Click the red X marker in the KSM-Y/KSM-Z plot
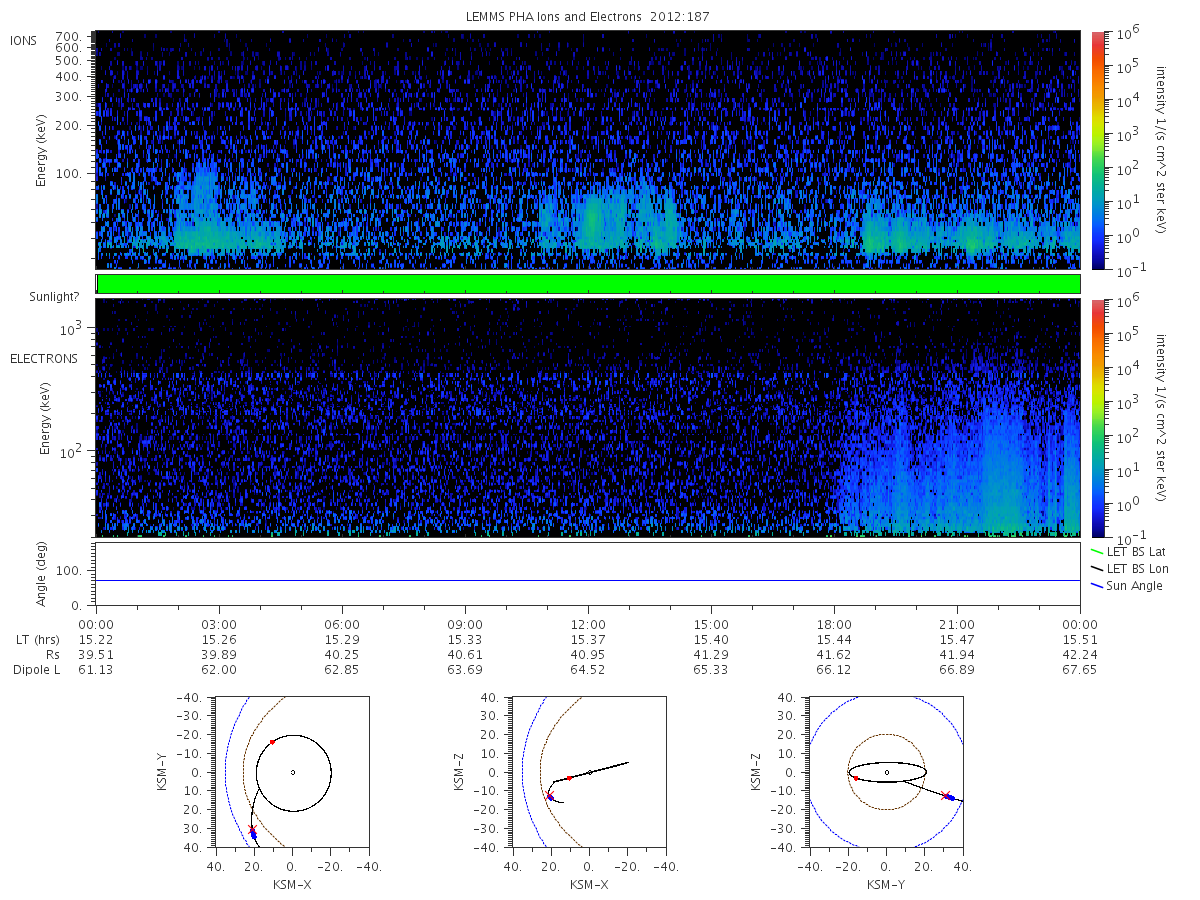Image resolution: width=1200 pixels, height=900 pixels. click(x=945, y=795)
